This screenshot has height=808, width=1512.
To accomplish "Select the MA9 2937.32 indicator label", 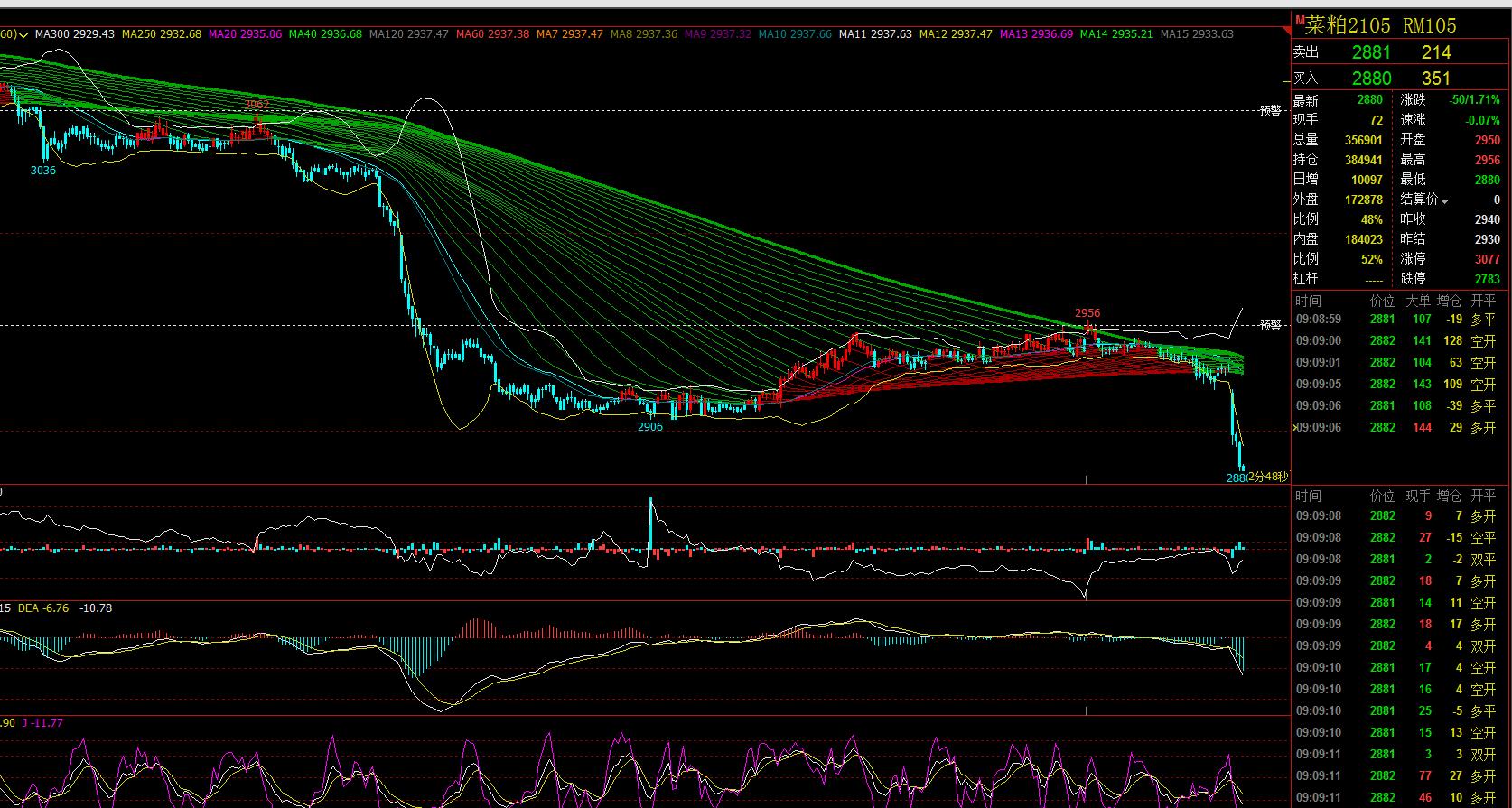I will pyautogui.click(x=718, y=34).
